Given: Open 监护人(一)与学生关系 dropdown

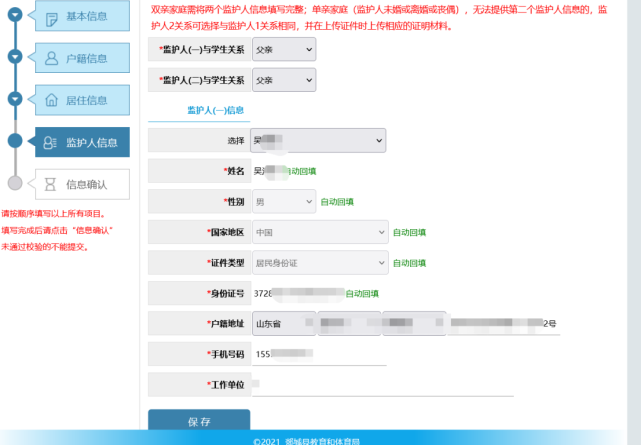Looking at the screenshot, I should coord(284,49).
